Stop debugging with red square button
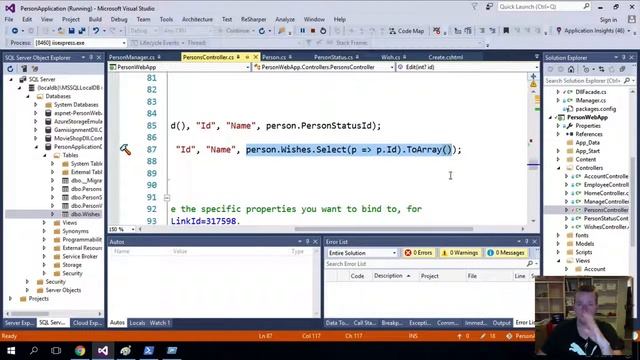The height and width of the screenshot is (360, 640). [x=313, y=31]
